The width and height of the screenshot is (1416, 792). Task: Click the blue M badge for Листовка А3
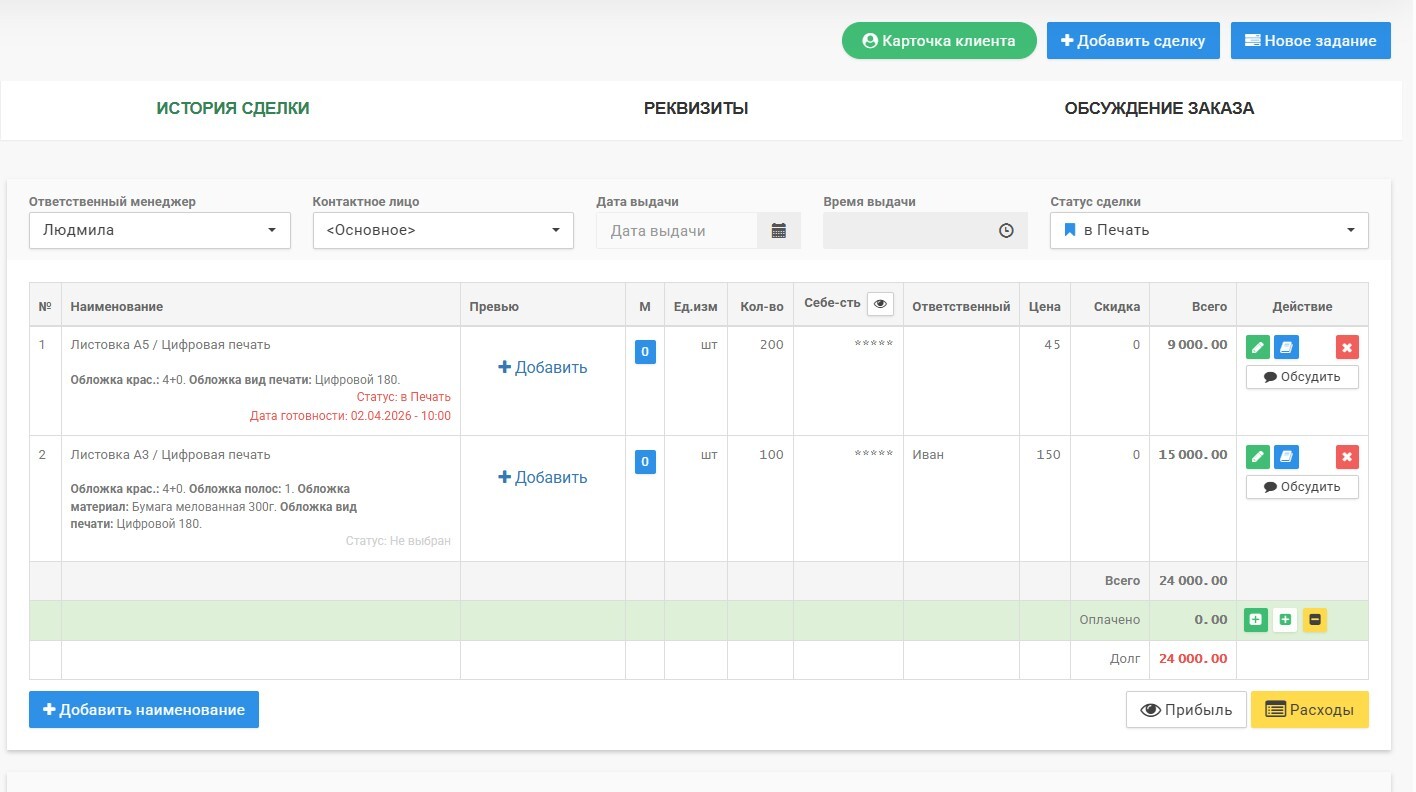click(x=645, y=462)
